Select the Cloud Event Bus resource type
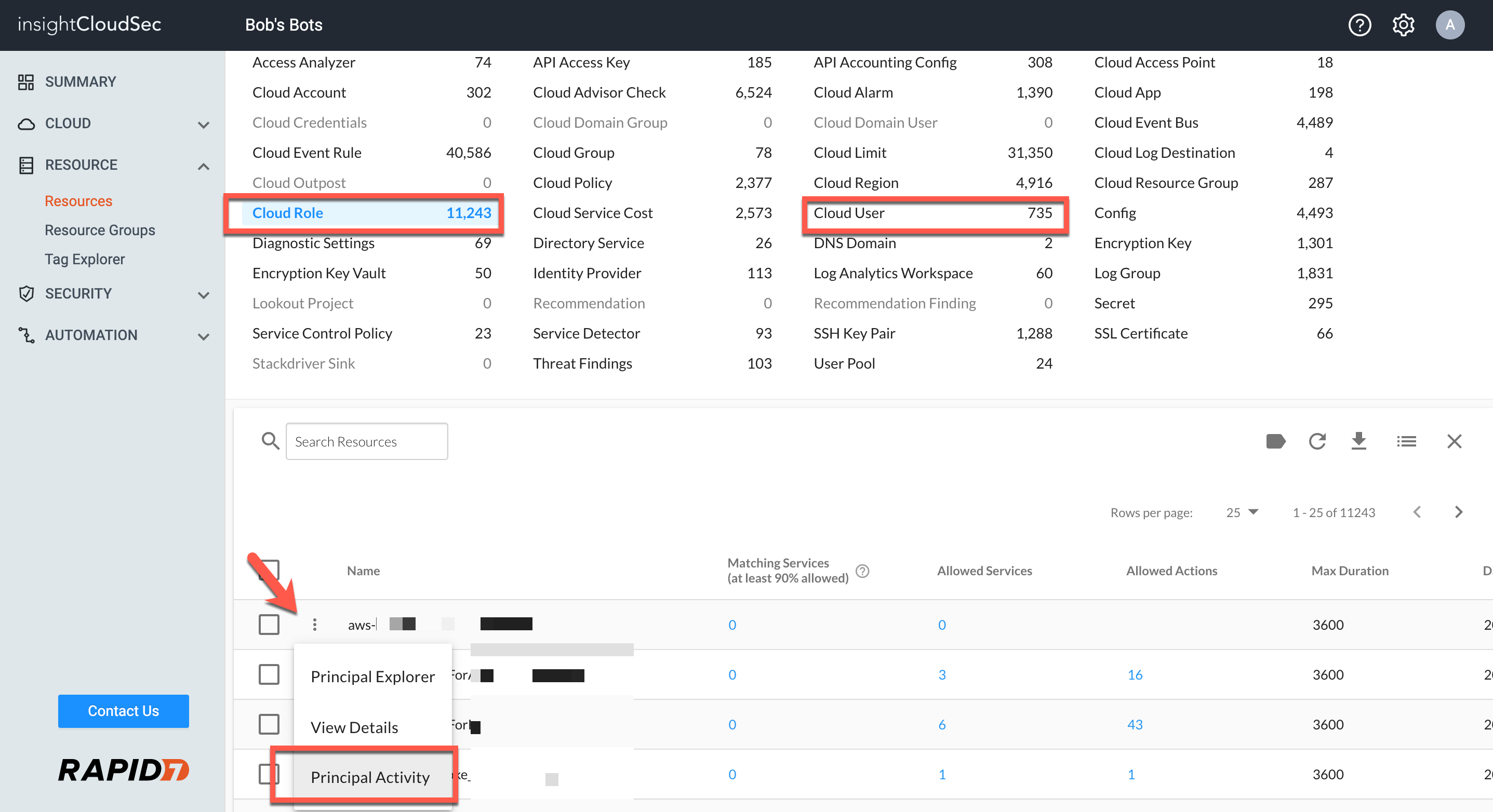1493x812 pixels. pos(1213,122)
